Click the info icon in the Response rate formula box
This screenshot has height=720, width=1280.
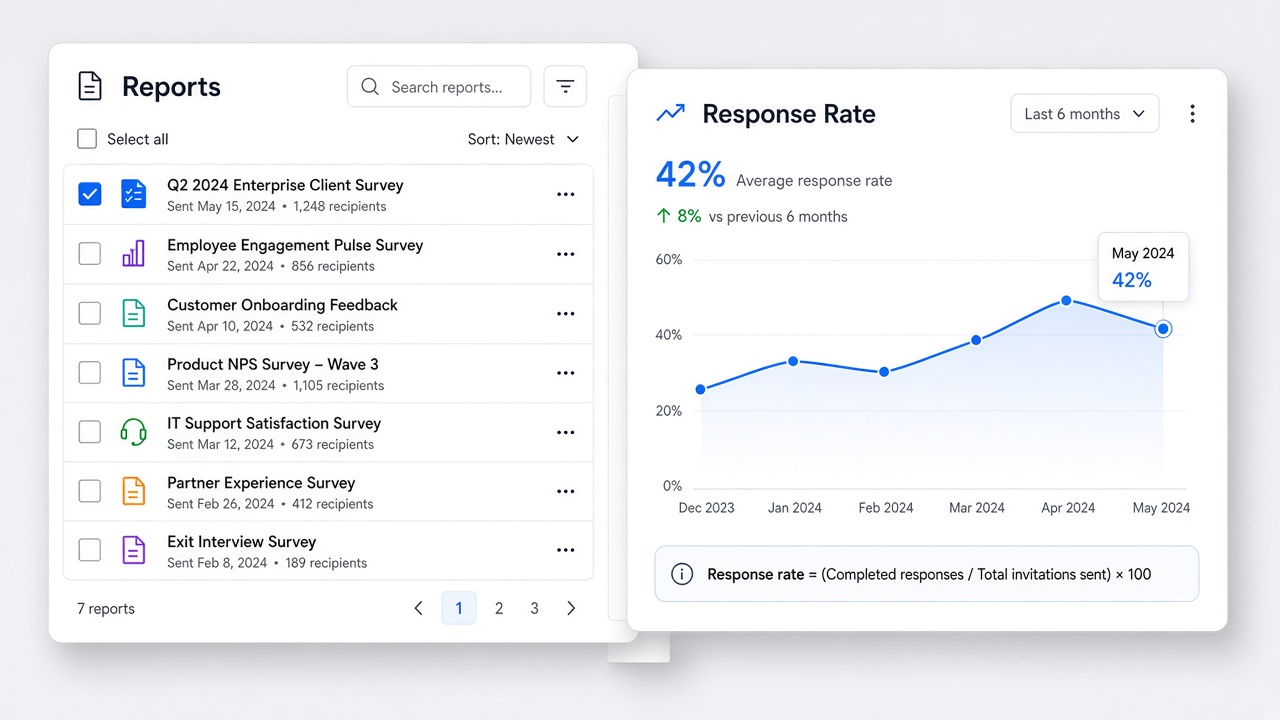click(x=682, y=574)
